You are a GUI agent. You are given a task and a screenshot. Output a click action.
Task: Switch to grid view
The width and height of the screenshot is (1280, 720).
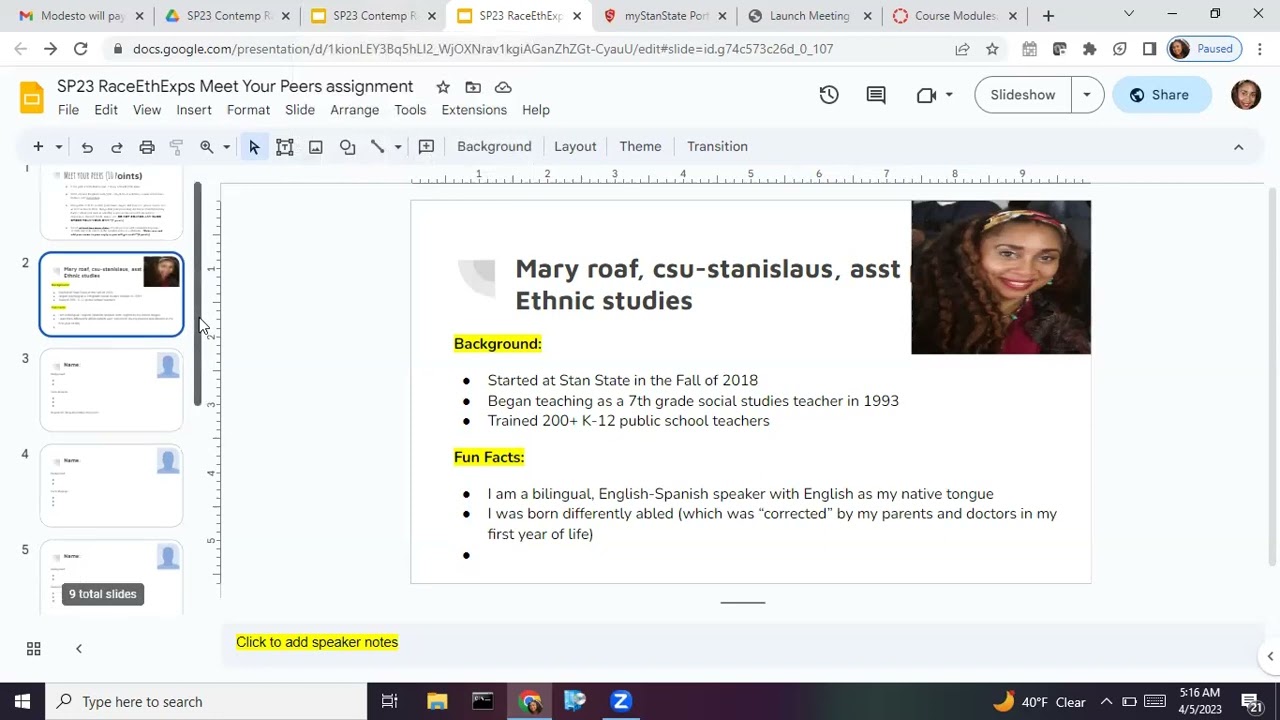(x=33, y=649)
